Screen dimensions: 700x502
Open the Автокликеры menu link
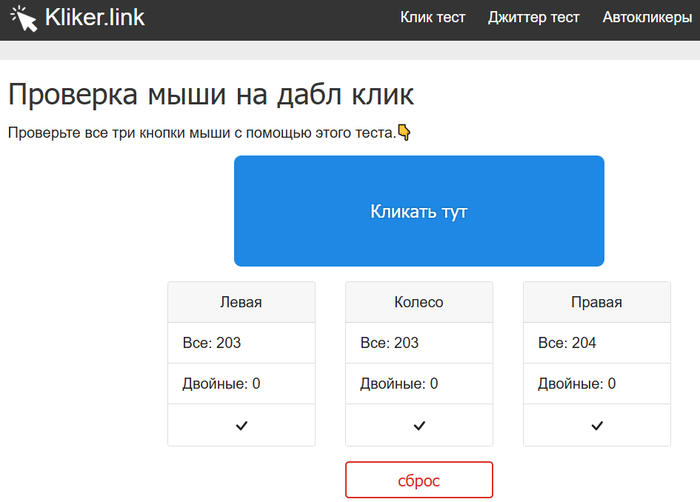point(647,17)
